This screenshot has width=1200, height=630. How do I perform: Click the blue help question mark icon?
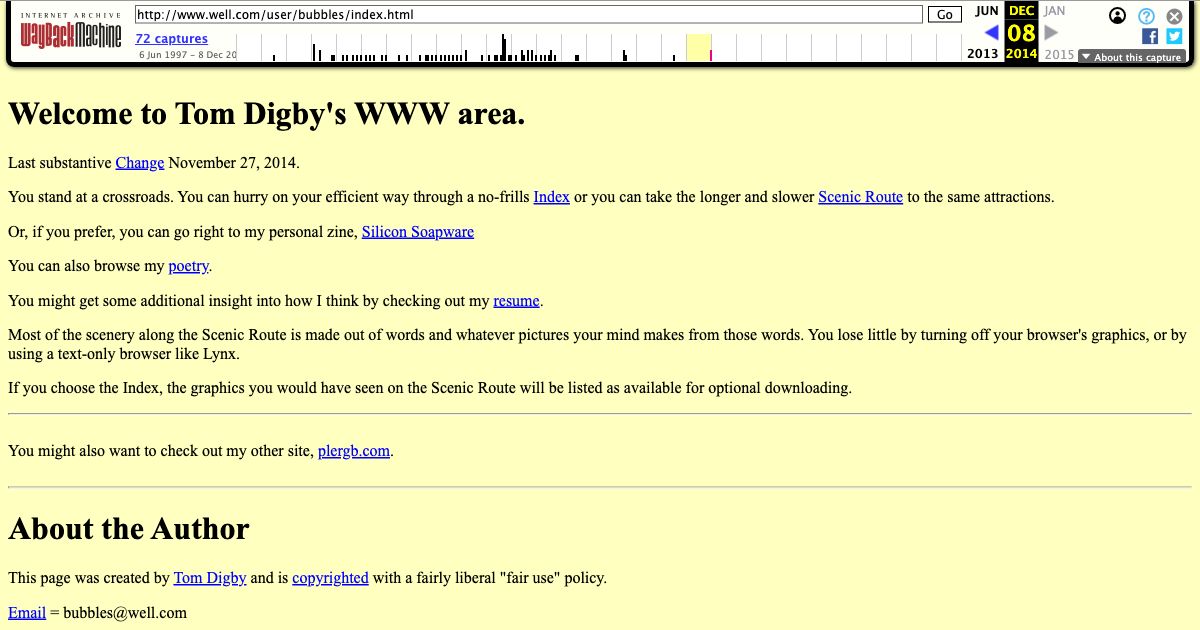[1146, 16]
